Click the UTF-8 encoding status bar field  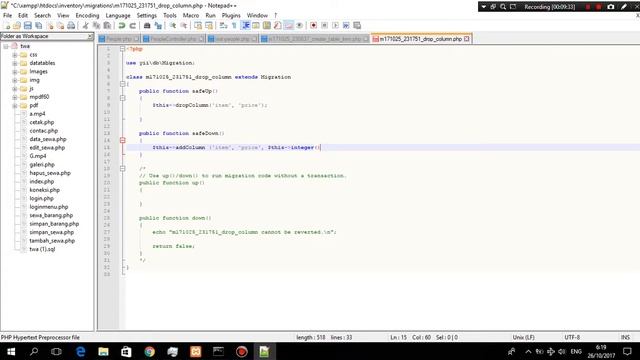click(572, 338)
